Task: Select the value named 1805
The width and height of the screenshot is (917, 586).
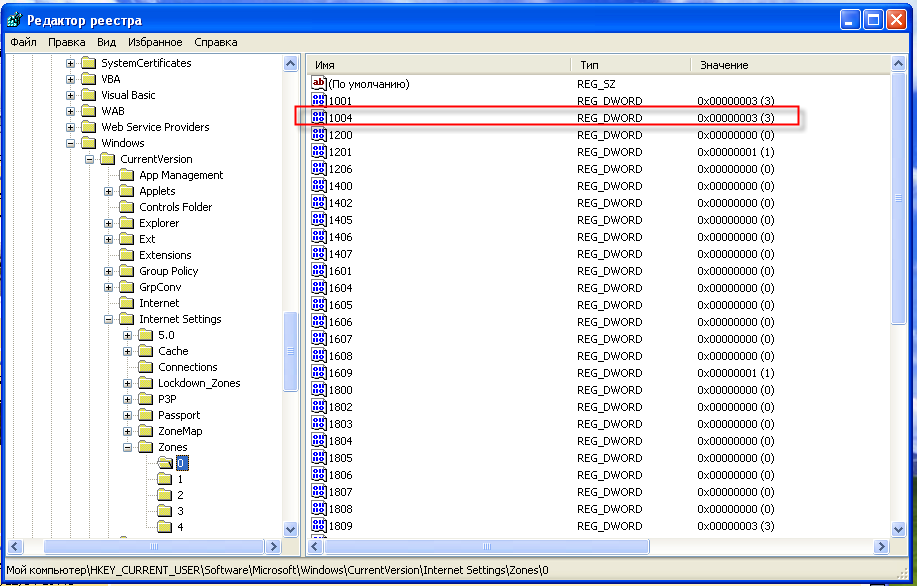Action: [x=340, y=458]
